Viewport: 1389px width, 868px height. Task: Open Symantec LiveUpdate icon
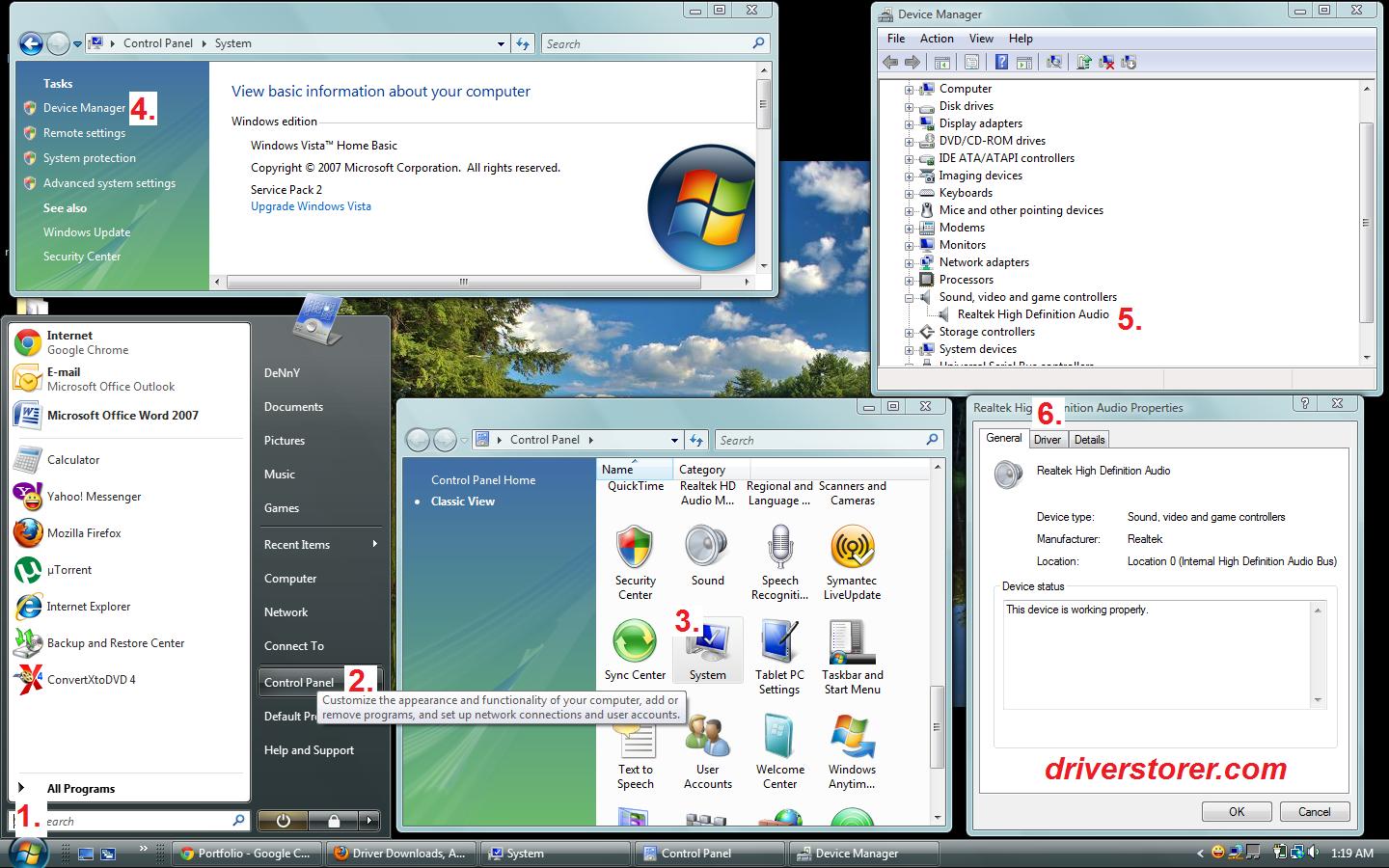coord(852,563)
